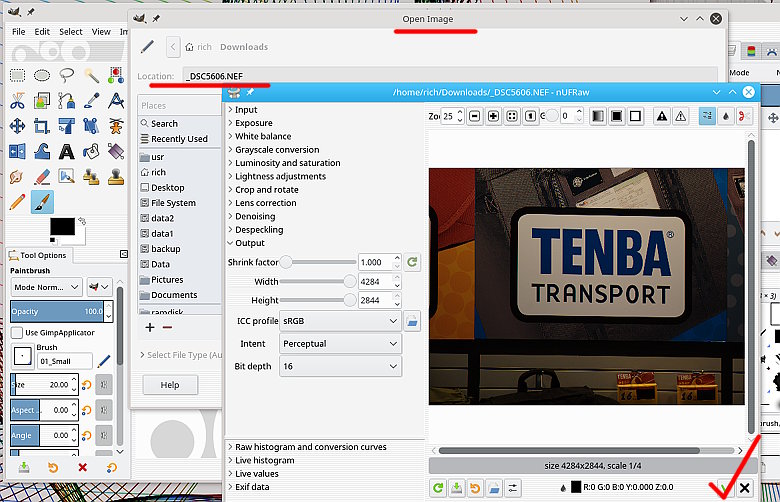The height and width of the screenshot is (502, 780).
Task: Toggle the highlighted blue channel options button
Action: [707, 116]
